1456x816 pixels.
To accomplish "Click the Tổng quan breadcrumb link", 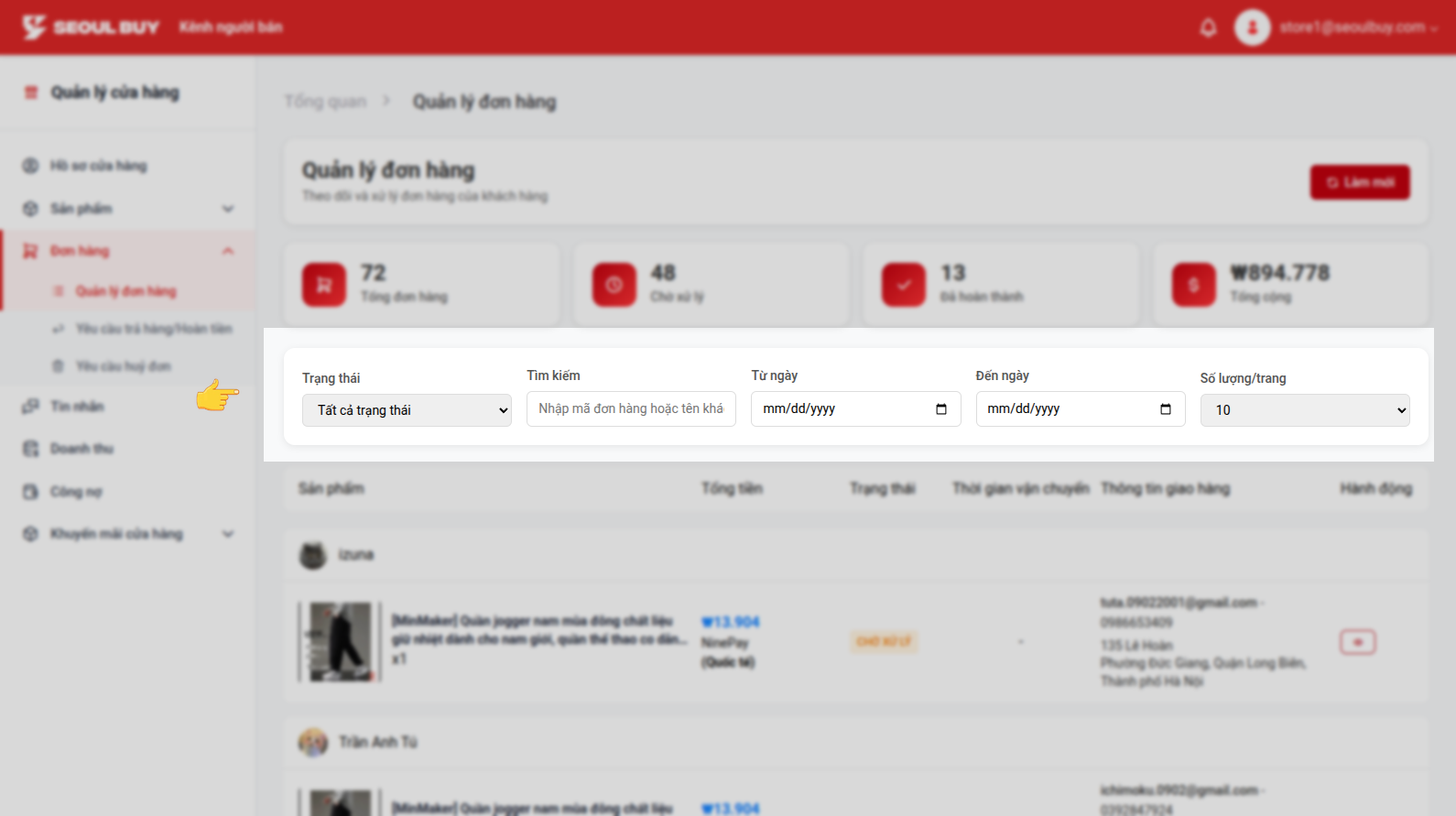I will click(x=325, y=102).
